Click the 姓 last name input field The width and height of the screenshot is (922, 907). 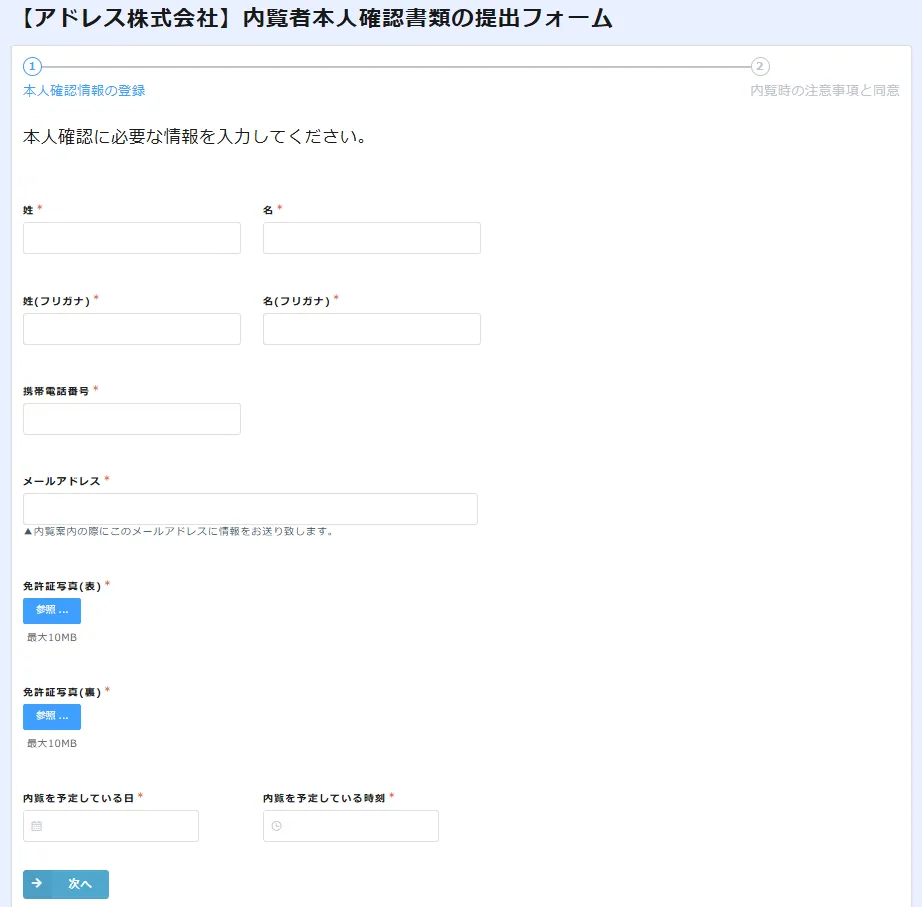(132, 238)
